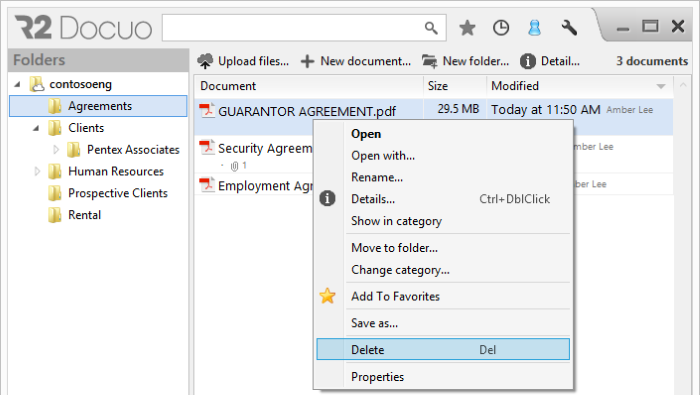Choose Delete from the context menu
Viewport: 700px width, 395px height.
(x=443, y=349)
